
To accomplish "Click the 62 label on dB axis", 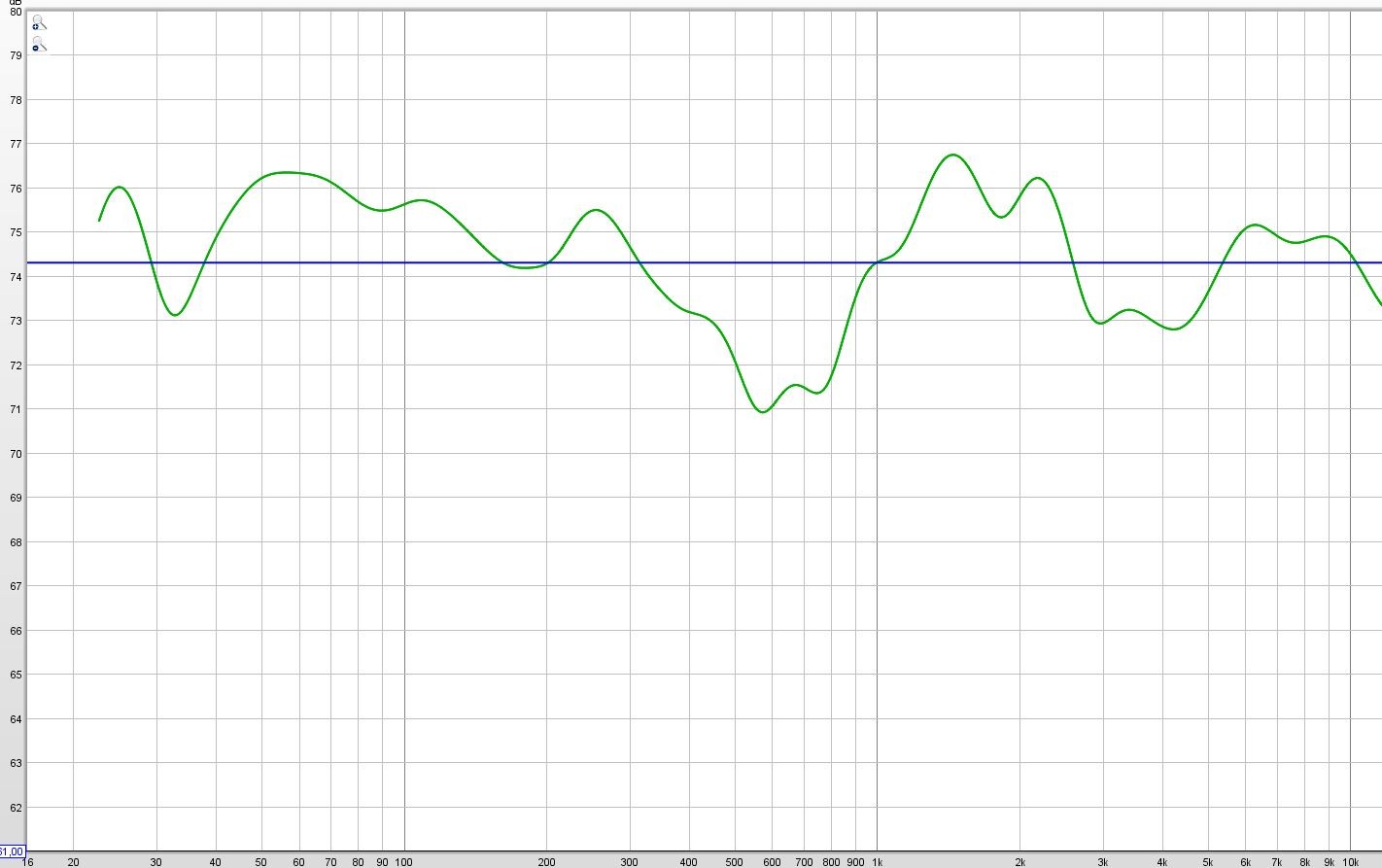I will click(16, 808).
